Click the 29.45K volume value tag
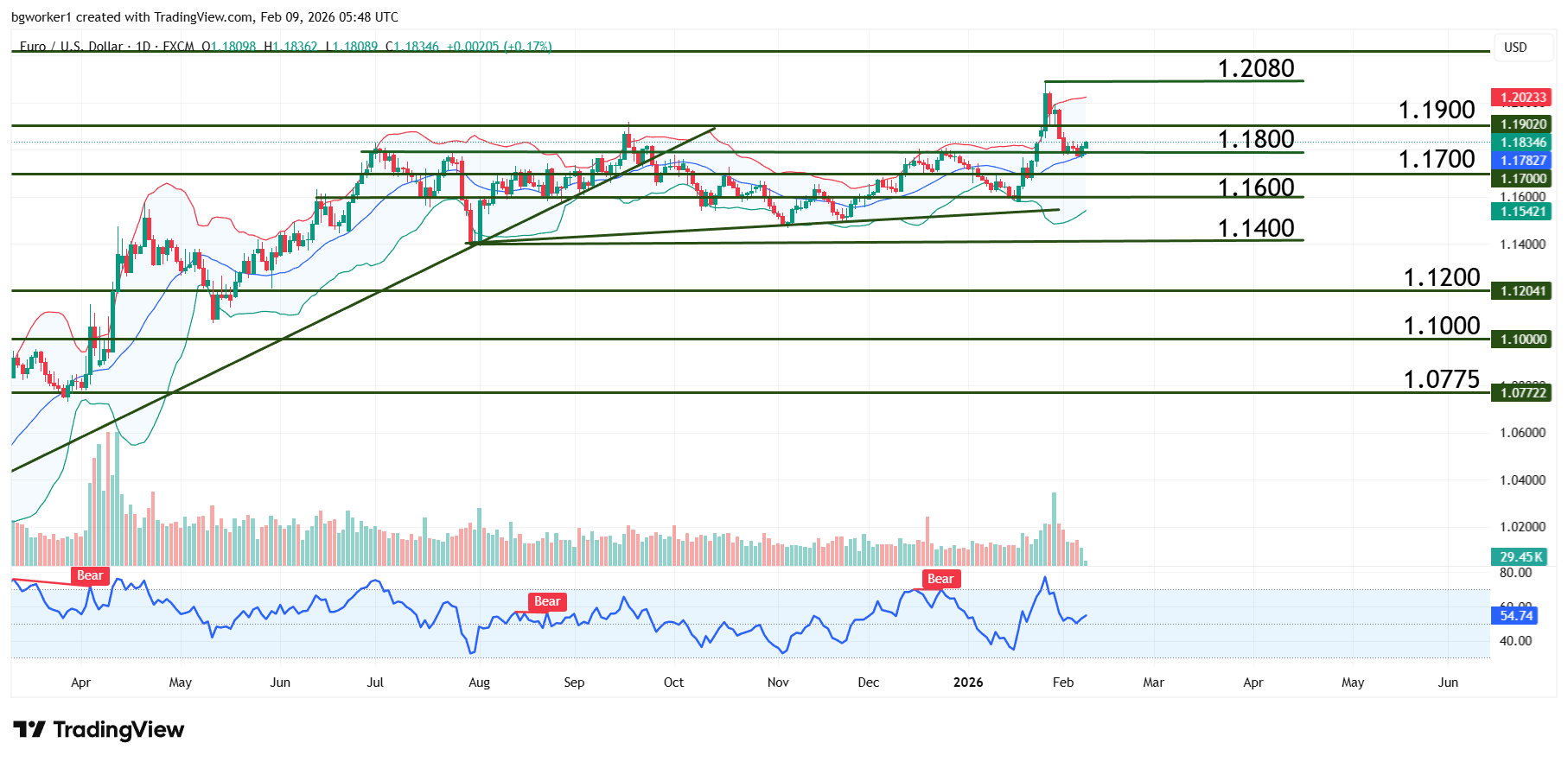The width and height of the screenshot is (1568, 762). point(1520,557)
